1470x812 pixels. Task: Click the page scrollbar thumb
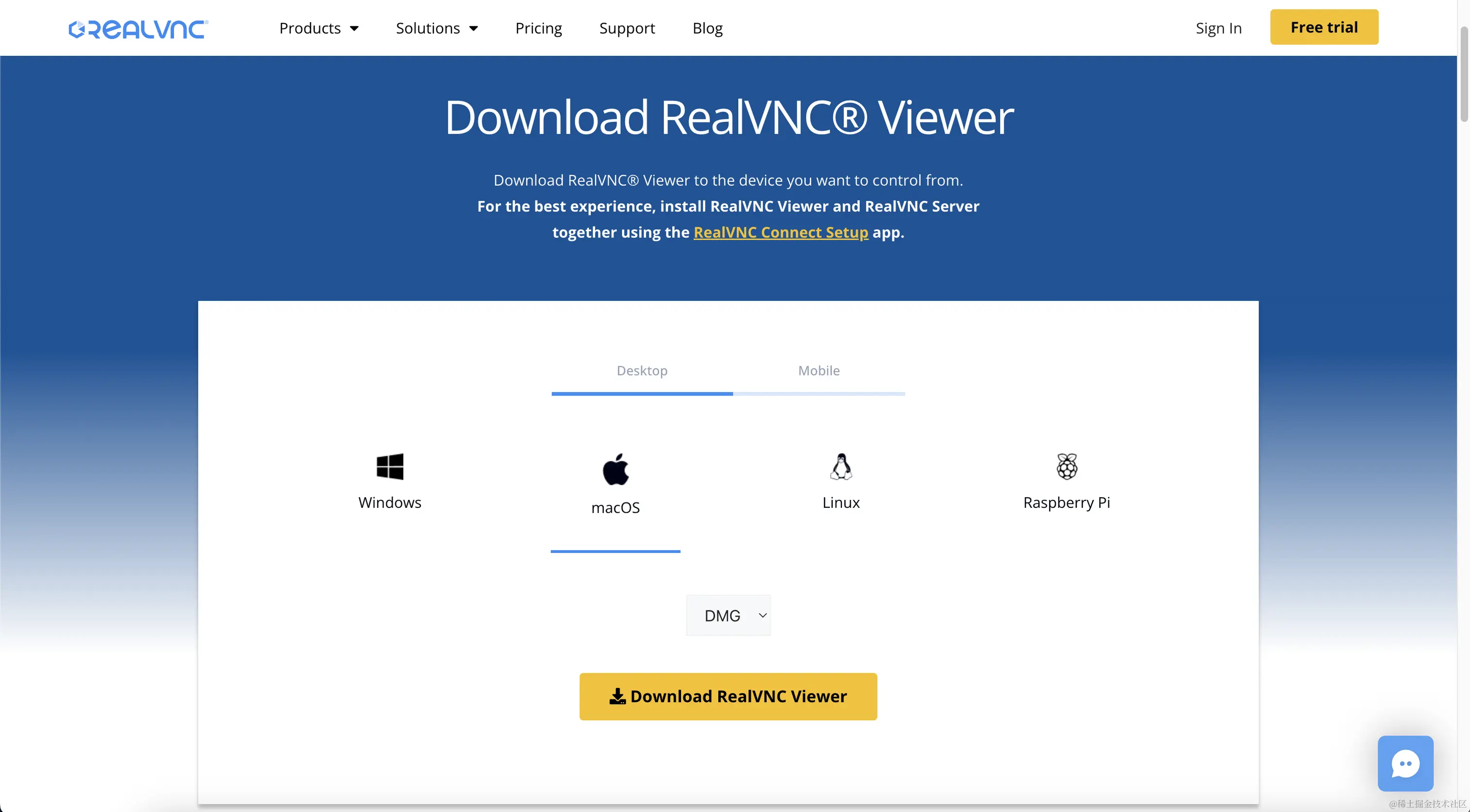(x=1464, y=74)
